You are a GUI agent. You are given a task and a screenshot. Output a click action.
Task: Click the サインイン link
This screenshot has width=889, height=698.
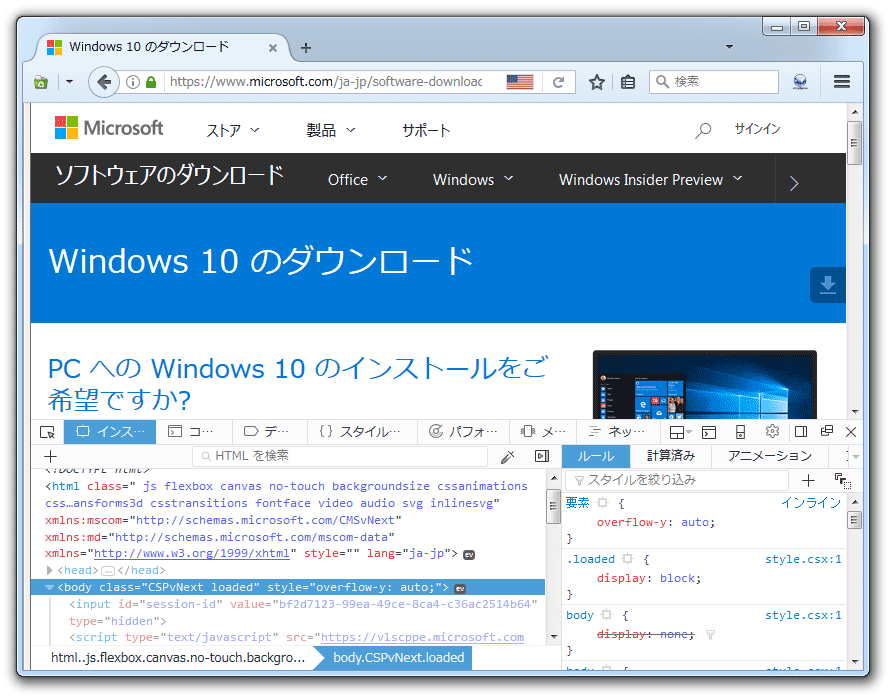click(757, 129)
